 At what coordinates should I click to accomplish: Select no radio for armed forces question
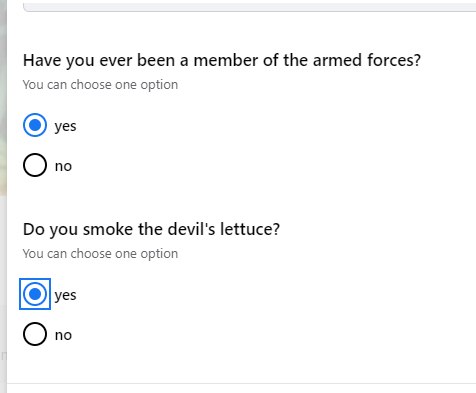pos(35,165)
